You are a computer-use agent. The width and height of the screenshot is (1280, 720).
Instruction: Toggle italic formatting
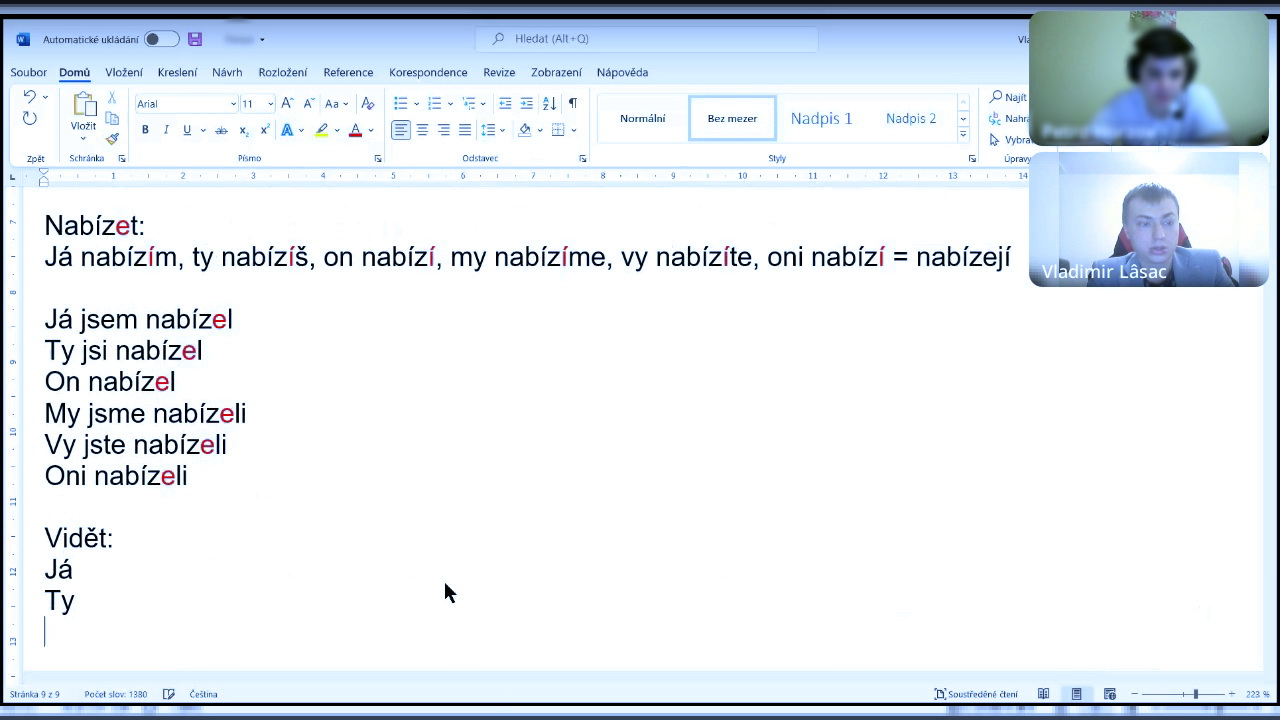166,130
